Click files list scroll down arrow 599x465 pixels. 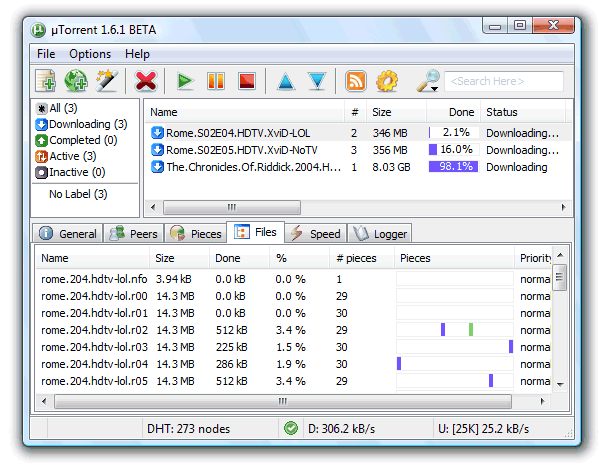click(560, 384)
